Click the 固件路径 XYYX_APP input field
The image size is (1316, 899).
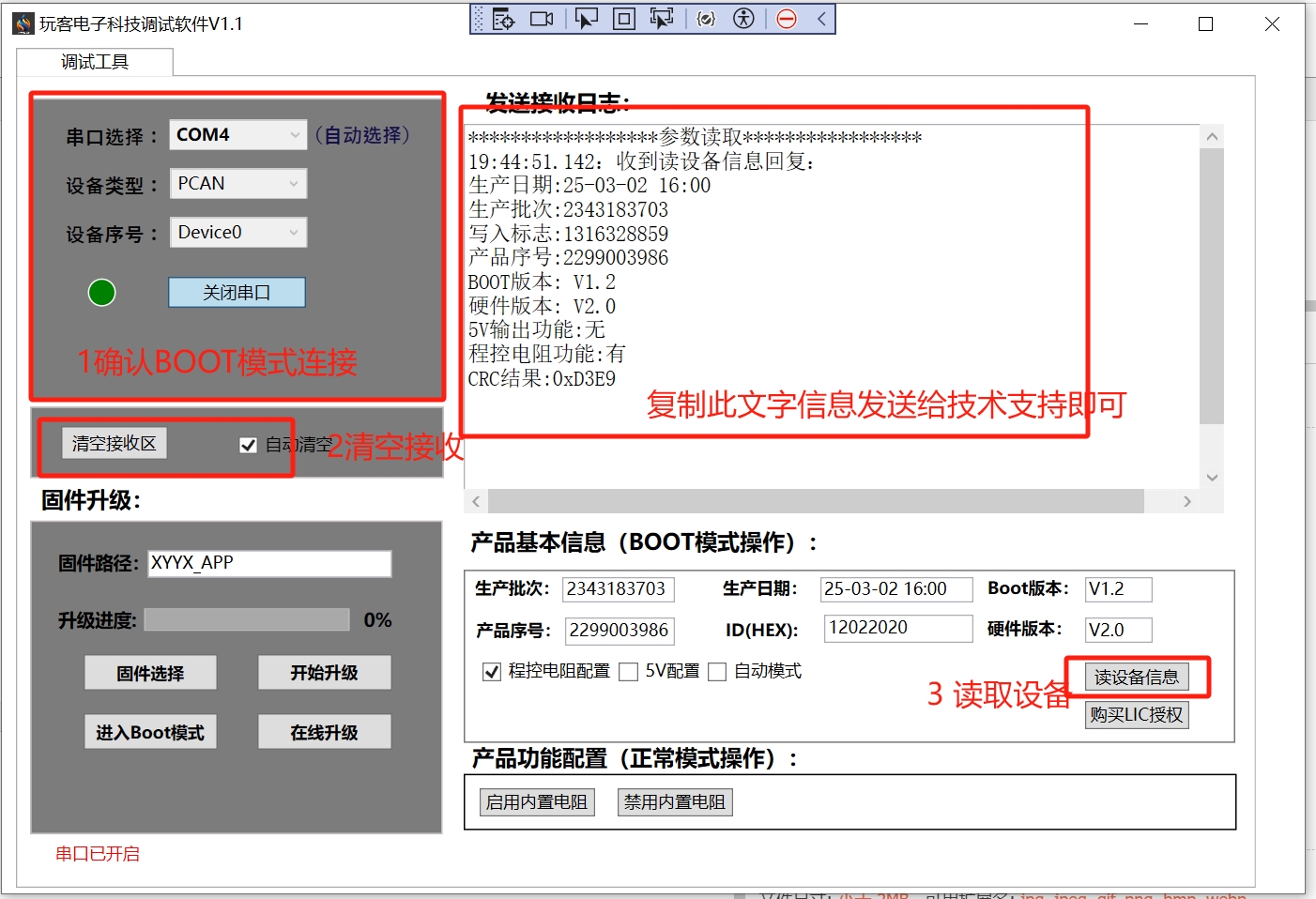pyautogui.click(x=269, y=563)
